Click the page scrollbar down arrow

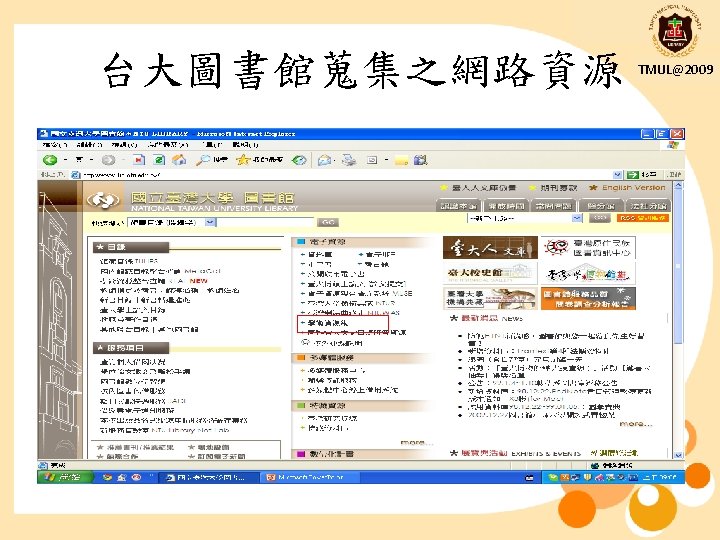pyautogui.click(x=679, y=455)
